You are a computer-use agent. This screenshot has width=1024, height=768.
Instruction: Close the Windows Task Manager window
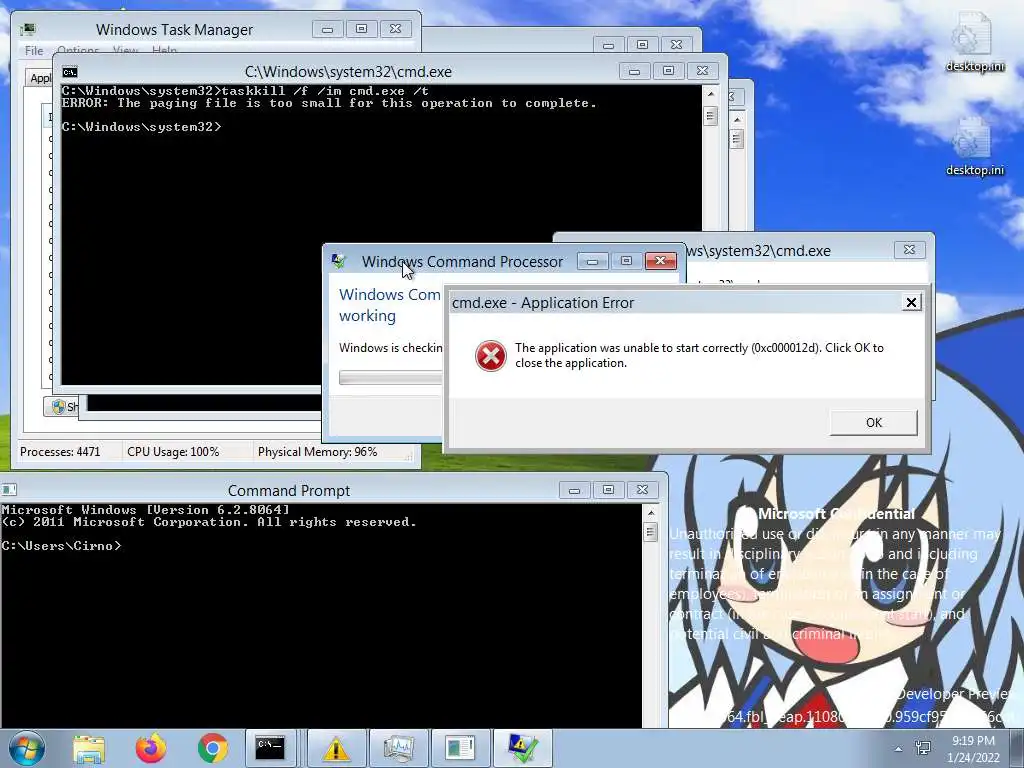395,29
